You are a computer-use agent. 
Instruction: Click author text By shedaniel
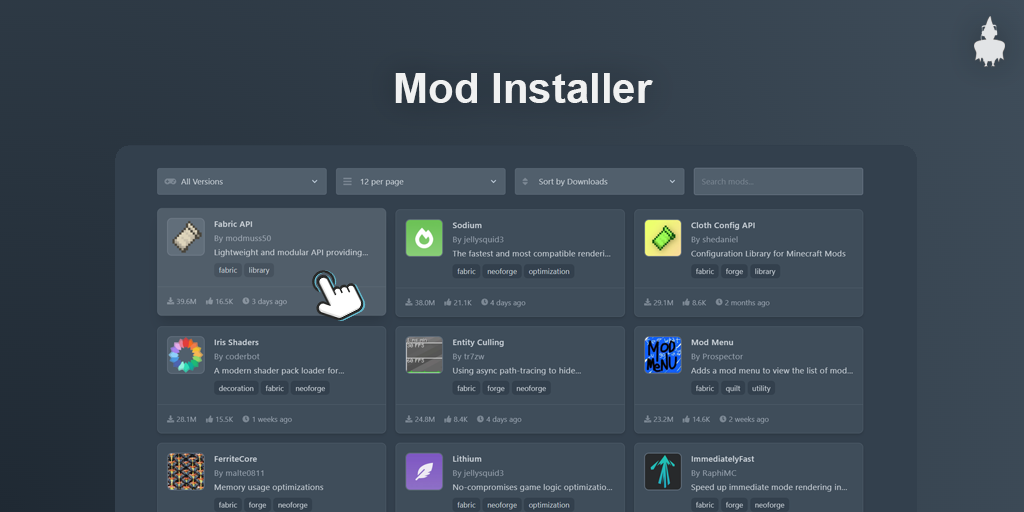pyautogui.click(x=716, y=240)
